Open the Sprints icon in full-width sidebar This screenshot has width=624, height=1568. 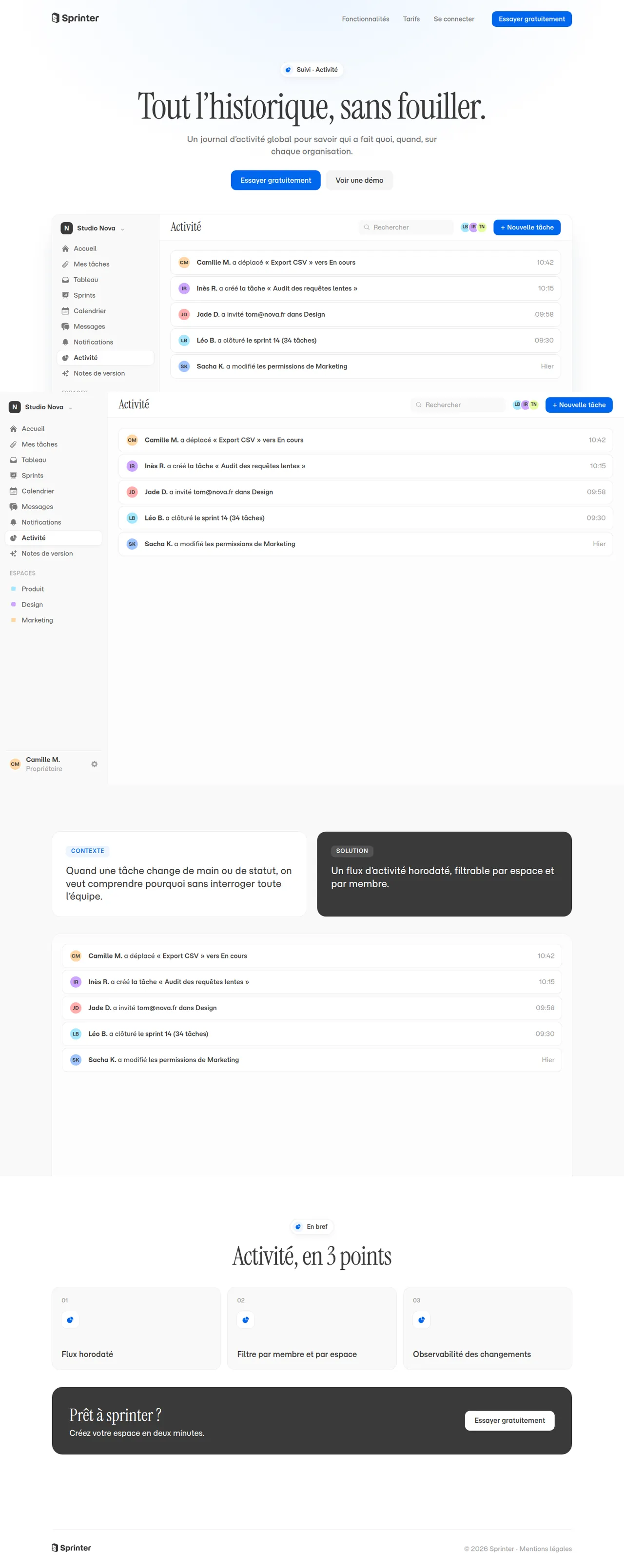pos(13,476)
